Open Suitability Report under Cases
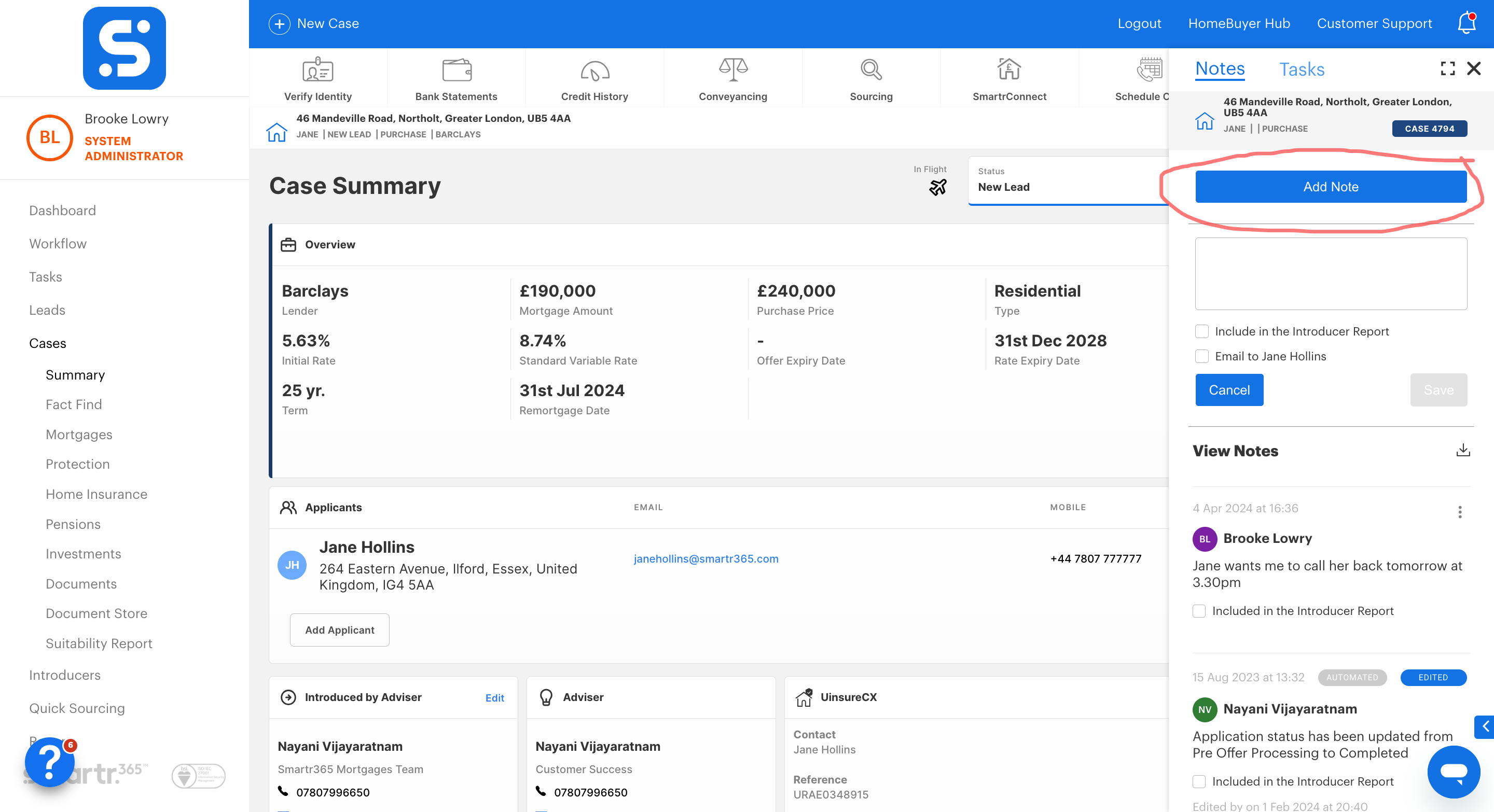Image resolution: width=1494 pixels, height=812 pixels. tap(99, 644)
